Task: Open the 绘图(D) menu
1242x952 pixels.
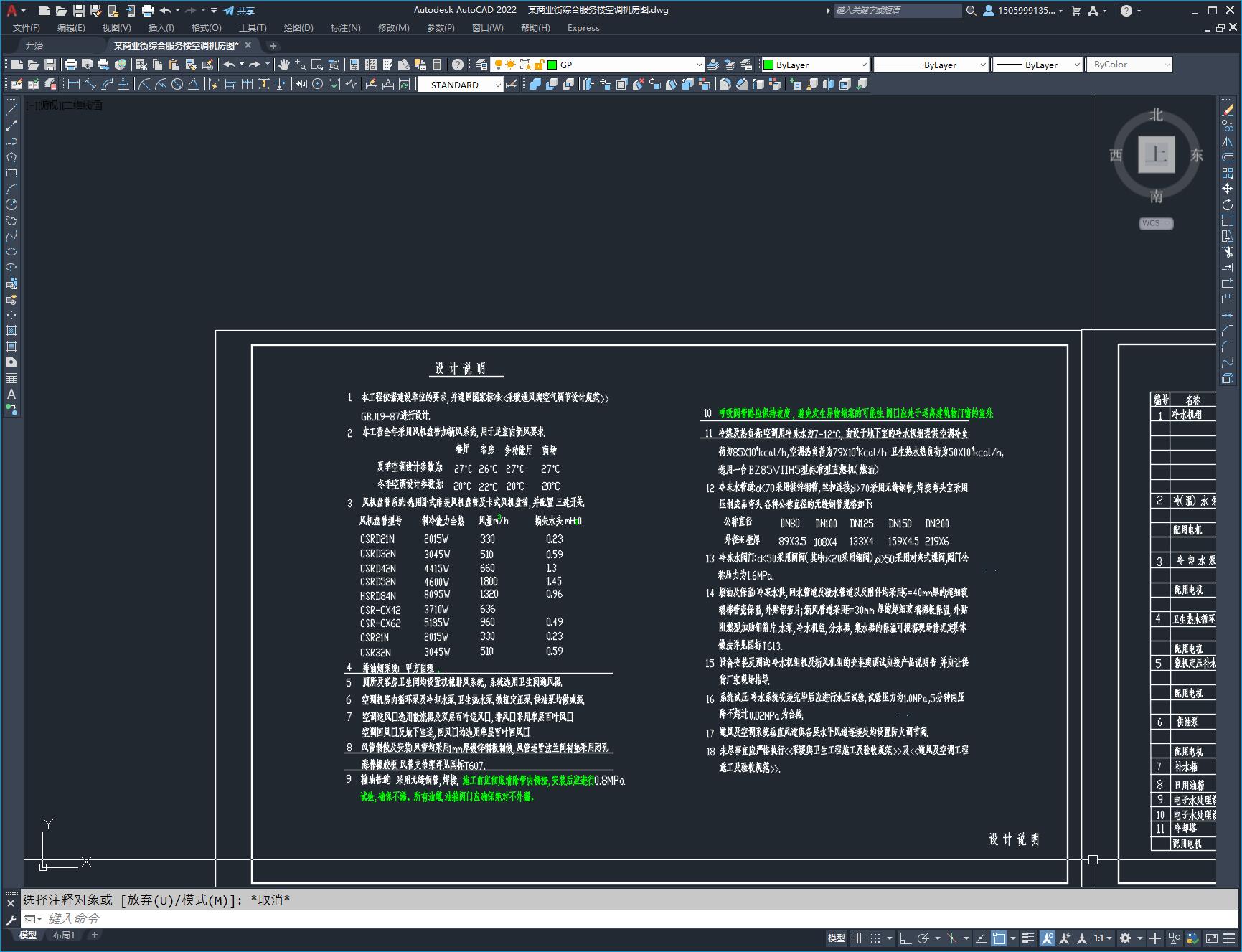Action: click(x=298, y=27)
